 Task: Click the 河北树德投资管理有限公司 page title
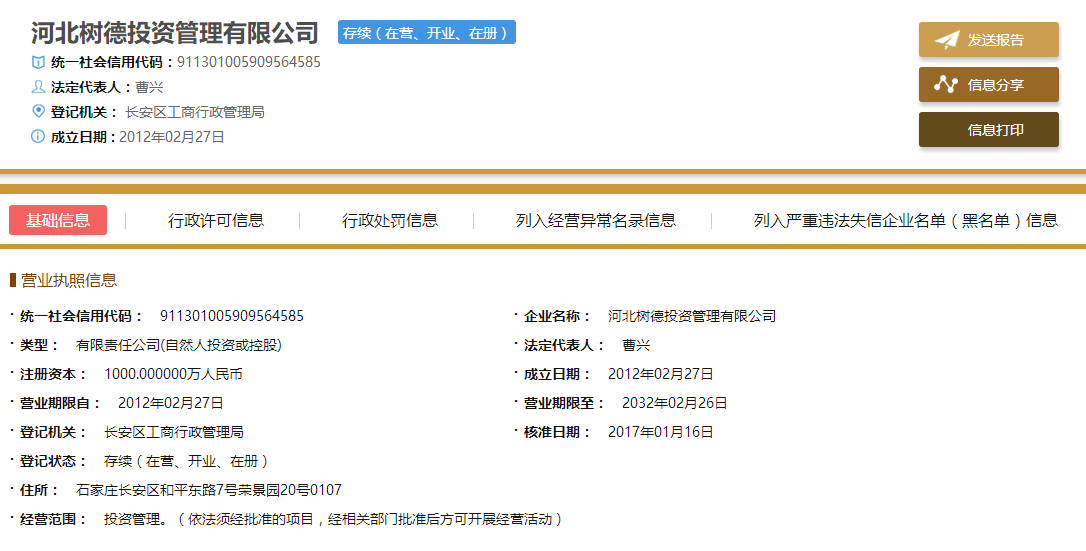pyautogui.click(x=174, y=33)
